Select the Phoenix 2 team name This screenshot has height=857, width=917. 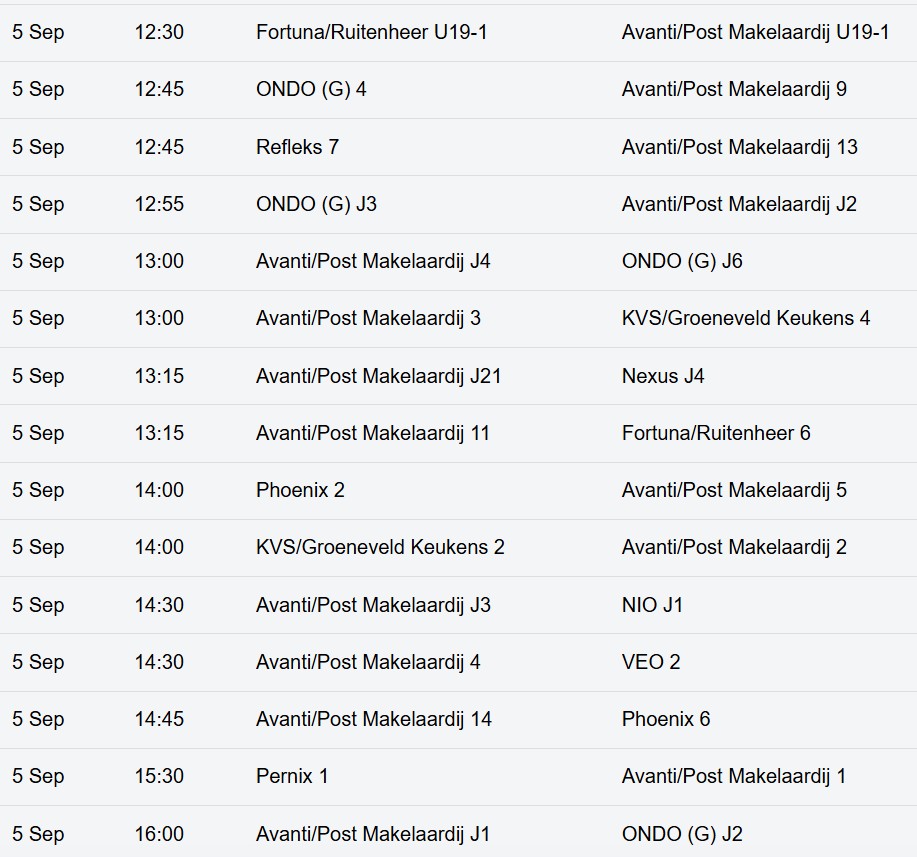click(x=301, y=490)
